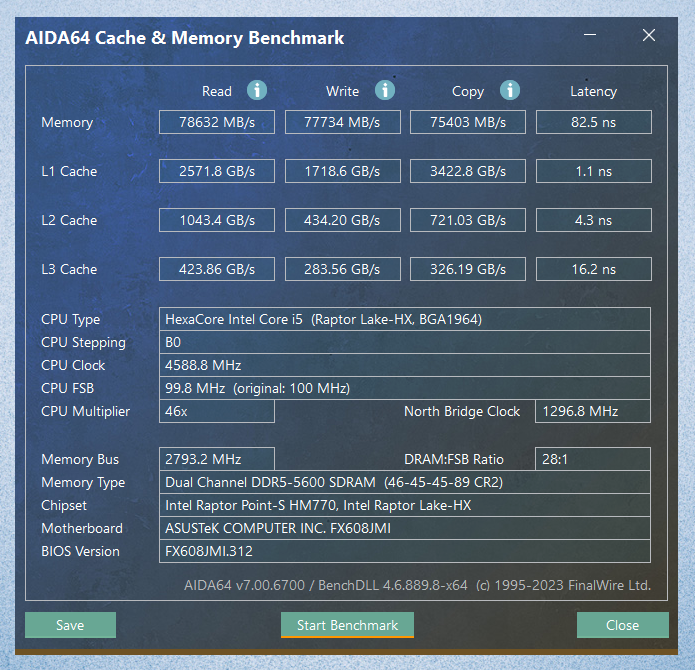Image resolution: width=695 pixels, height=670 pixels.
Task: Click the CPU Type label
Action: point(70,320)
